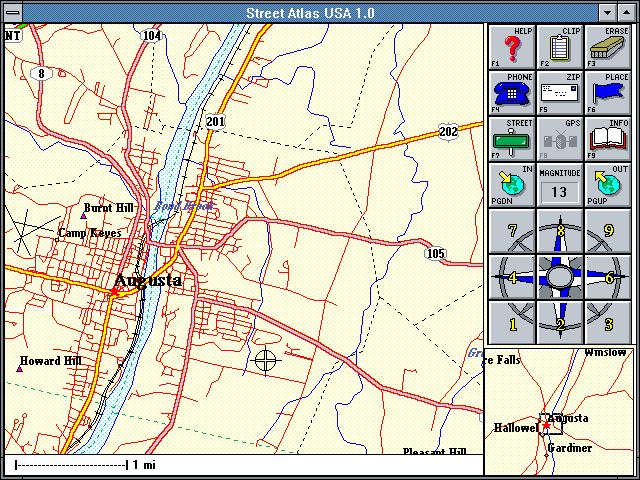
Task: Pan map northwest with compass 7
Action: 511,231
